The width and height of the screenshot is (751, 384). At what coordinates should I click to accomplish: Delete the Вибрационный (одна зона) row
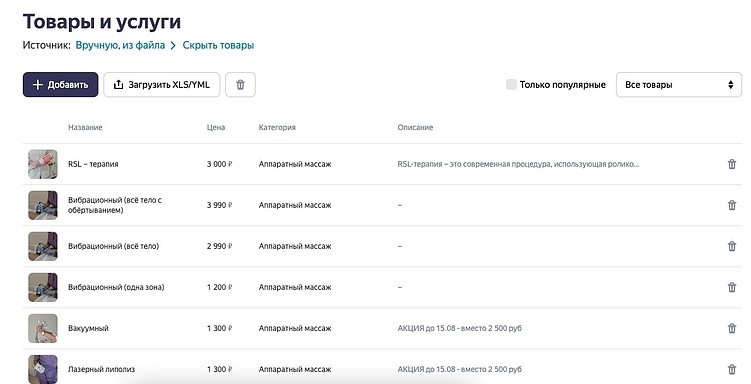pos(732,287)
